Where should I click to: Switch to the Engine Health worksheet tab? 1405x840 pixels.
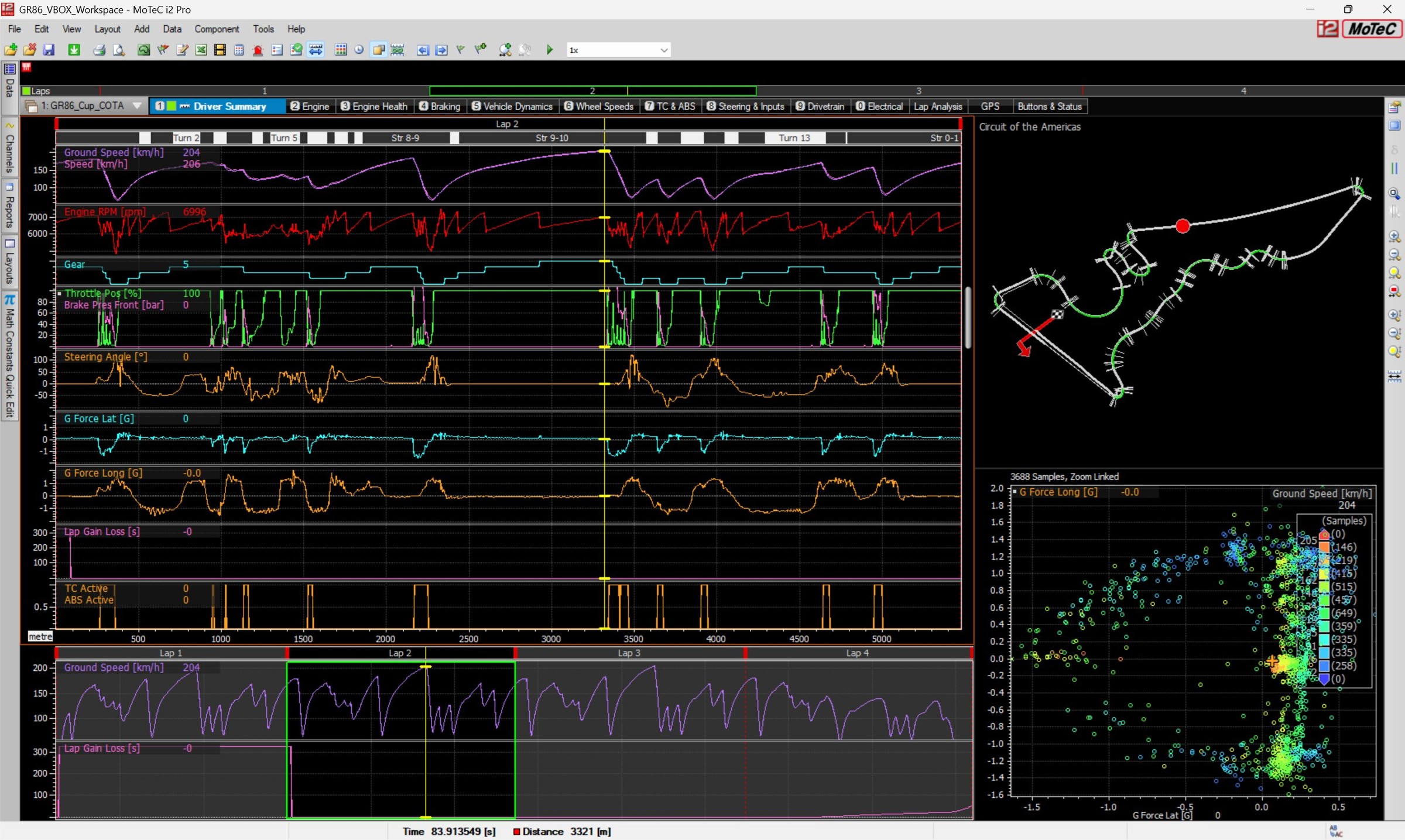[x=375, y=107]
